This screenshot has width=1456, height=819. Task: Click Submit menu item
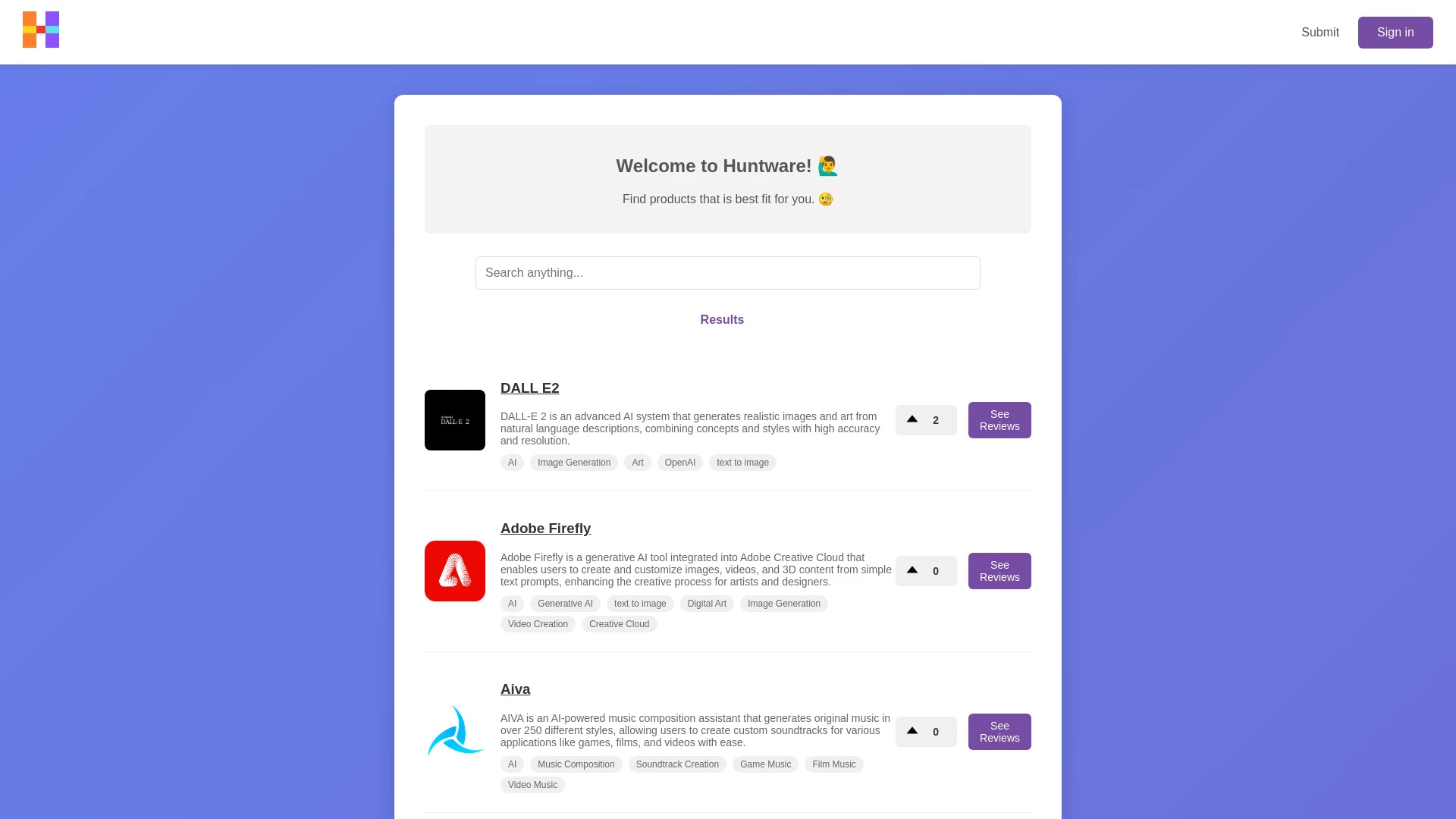(x=1320, y=32)
